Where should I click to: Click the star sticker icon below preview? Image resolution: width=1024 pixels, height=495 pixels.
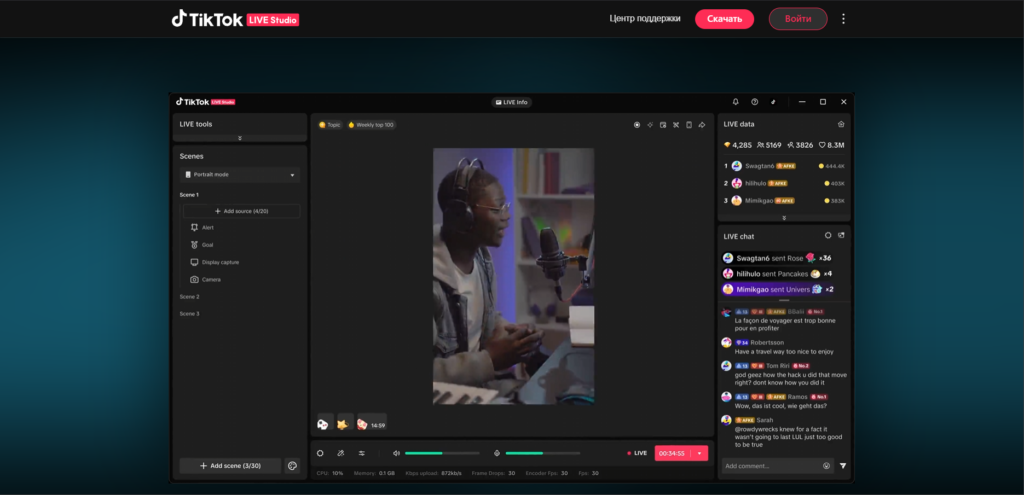345,422
